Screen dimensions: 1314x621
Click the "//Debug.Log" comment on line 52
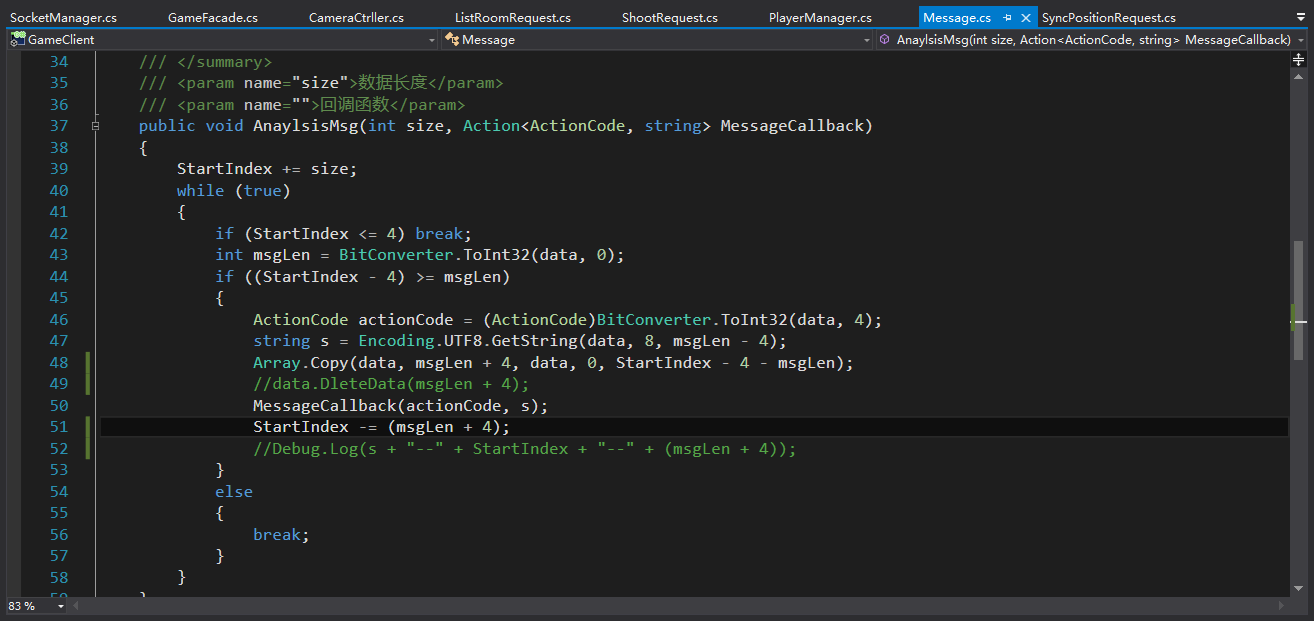pos(525,449)
